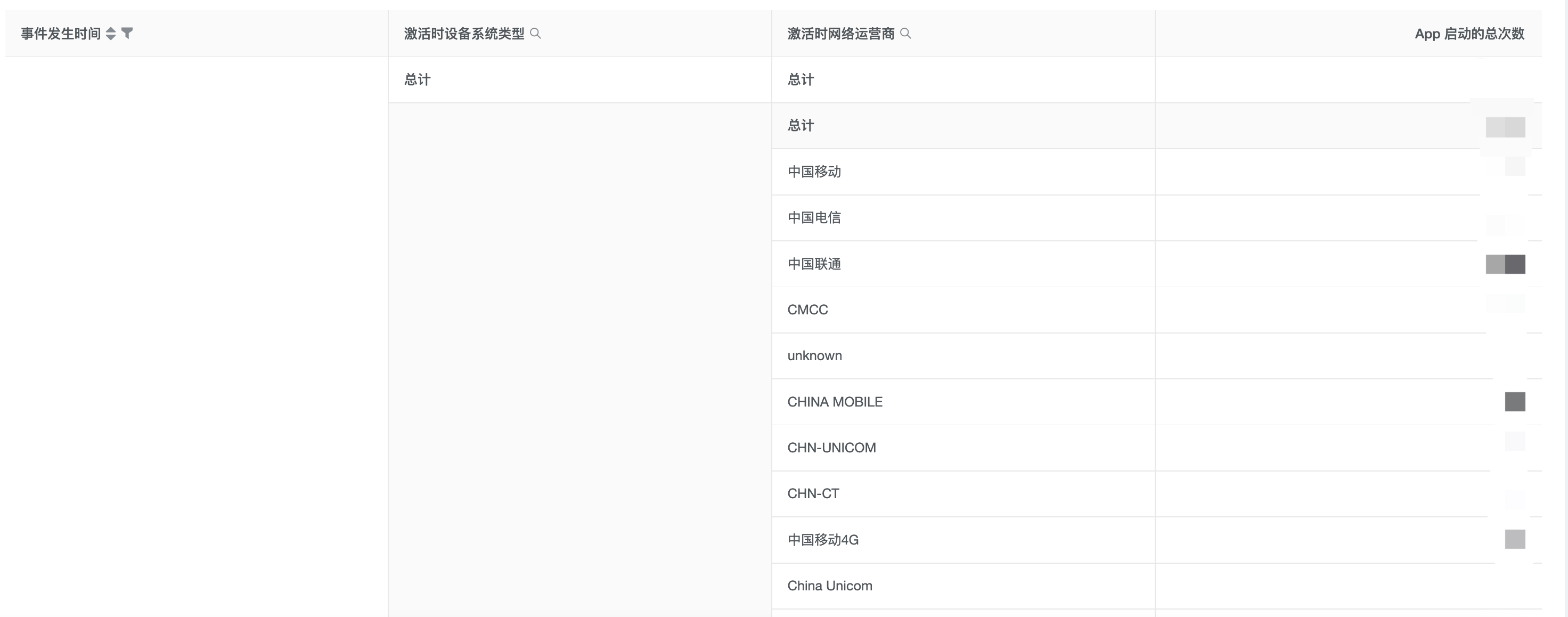The image size is (1568, 617).
Task: Open the filter icon beside 事件发生时间
Action: (127, 33)
